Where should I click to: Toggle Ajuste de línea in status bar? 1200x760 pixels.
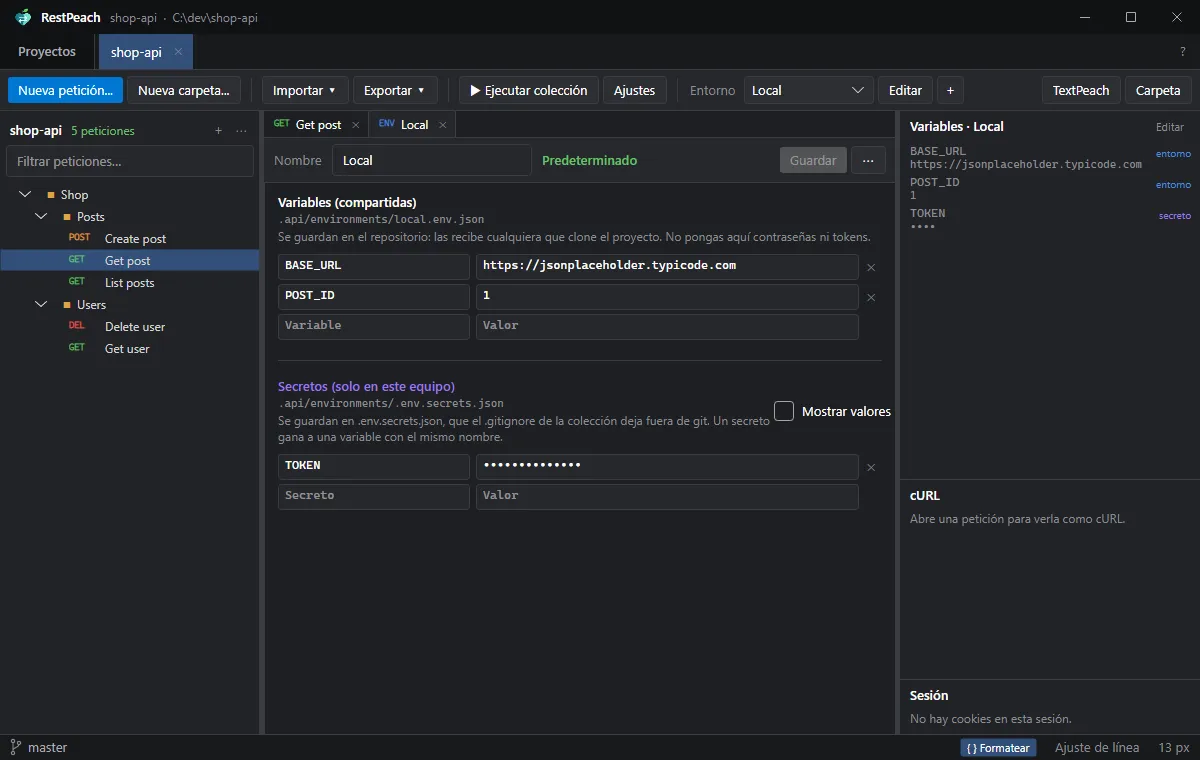(1097, 748)
